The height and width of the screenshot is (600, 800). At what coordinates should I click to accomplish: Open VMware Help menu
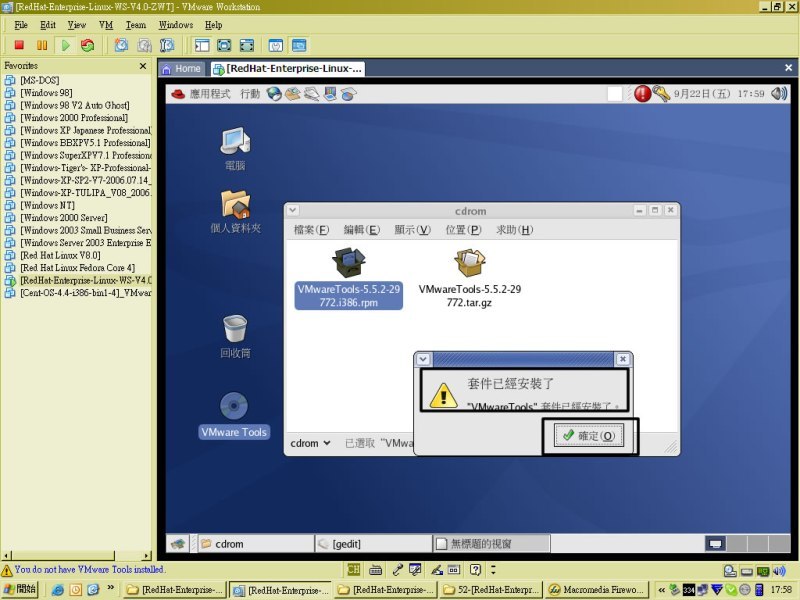[214, 24]
